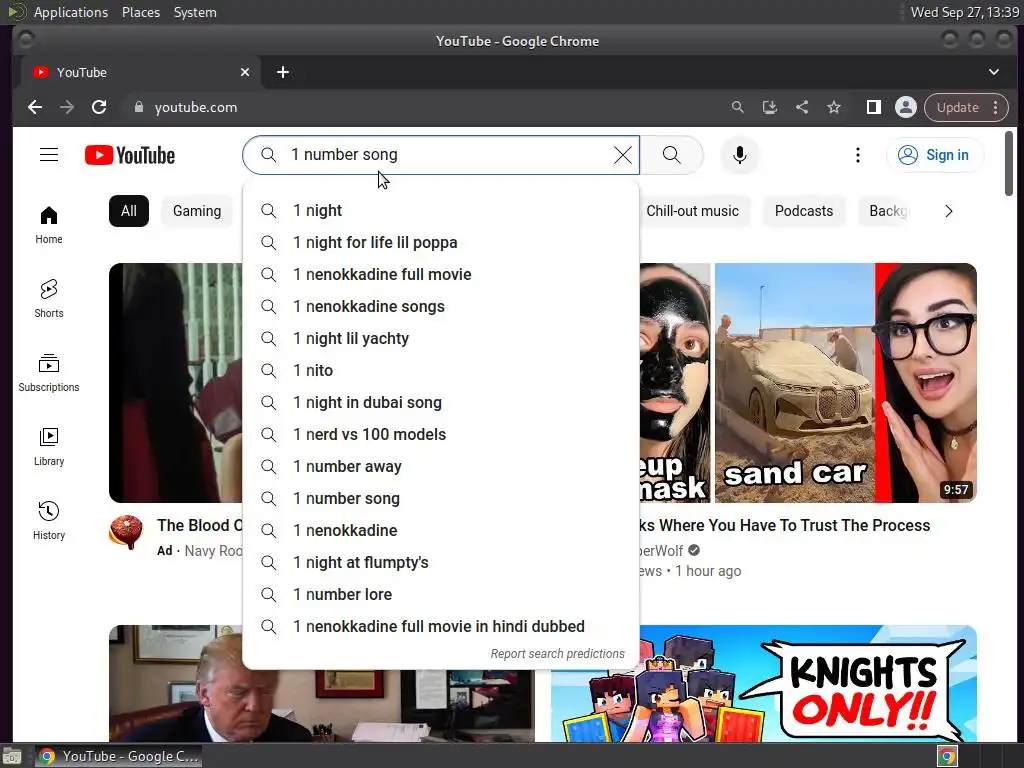This screenshot has width=1024, height=768.
Task: Open Shorts in the sidebar
Action: tap(49, 299)
